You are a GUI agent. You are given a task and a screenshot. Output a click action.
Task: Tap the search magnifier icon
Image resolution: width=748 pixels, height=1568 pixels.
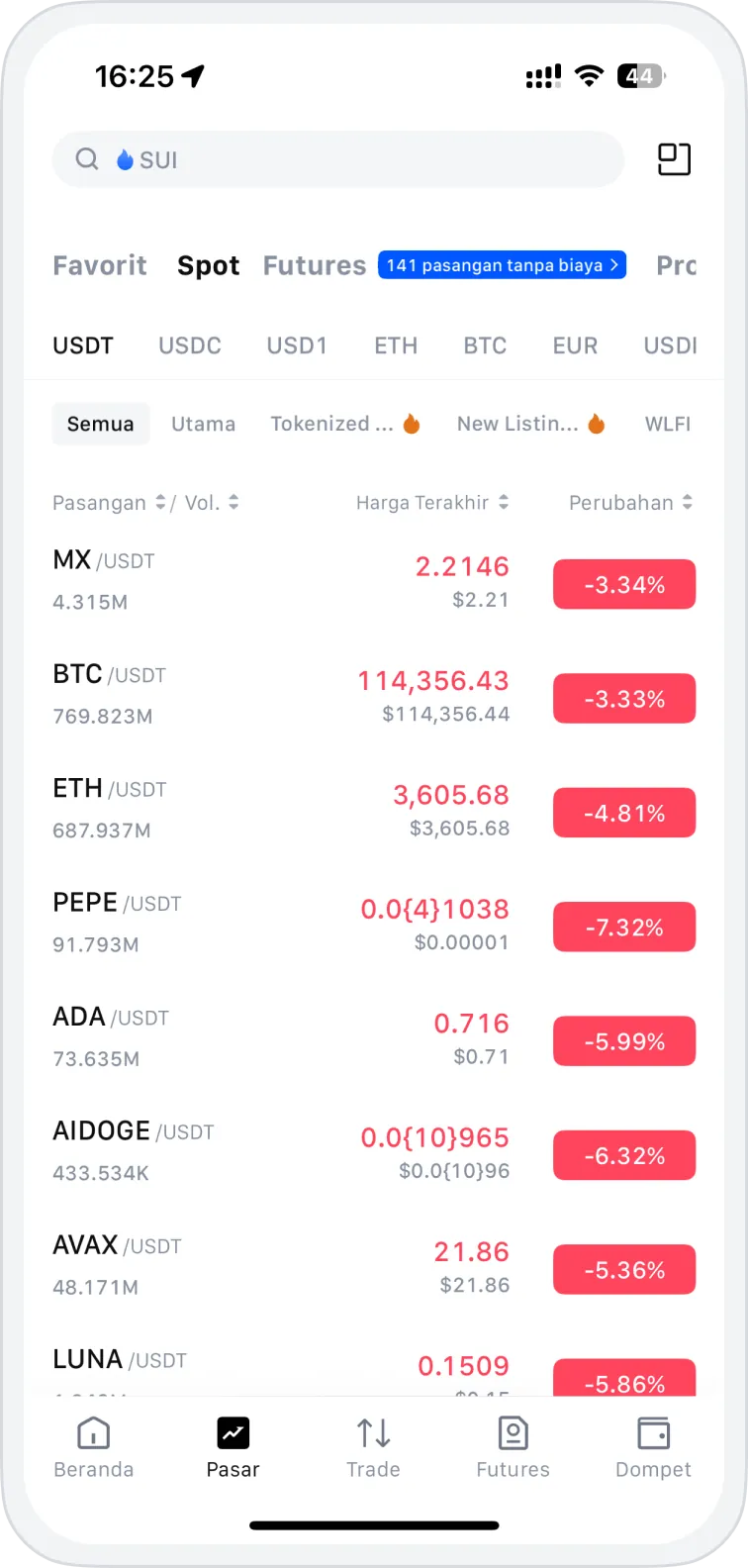[87, 159]
